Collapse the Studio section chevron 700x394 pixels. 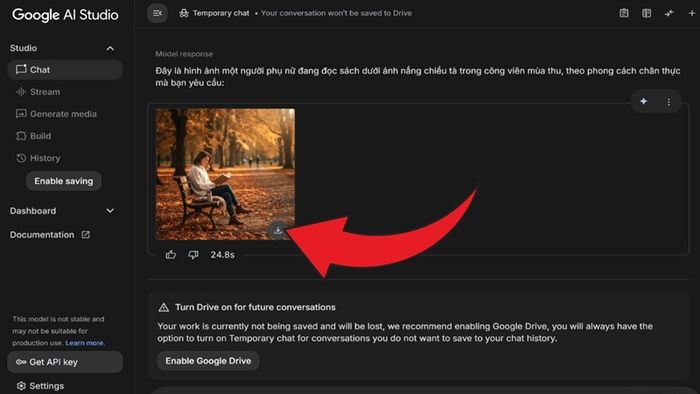click(110, 48)
